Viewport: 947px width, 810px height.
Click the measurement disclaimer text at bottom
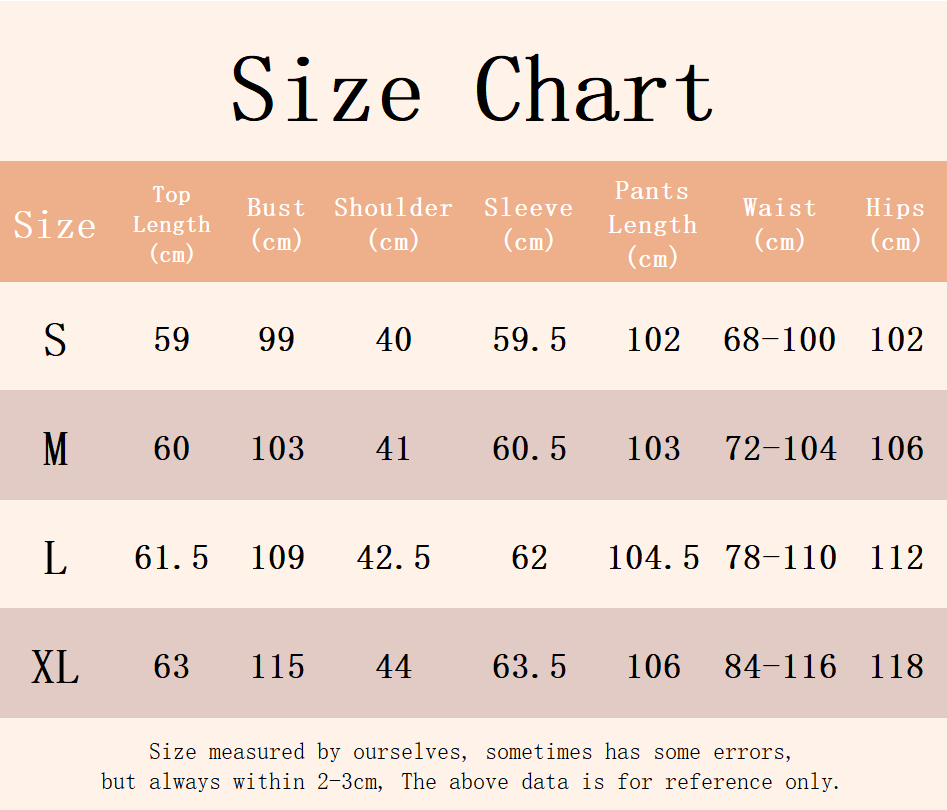pyautogui.click(x=471, y=766)
